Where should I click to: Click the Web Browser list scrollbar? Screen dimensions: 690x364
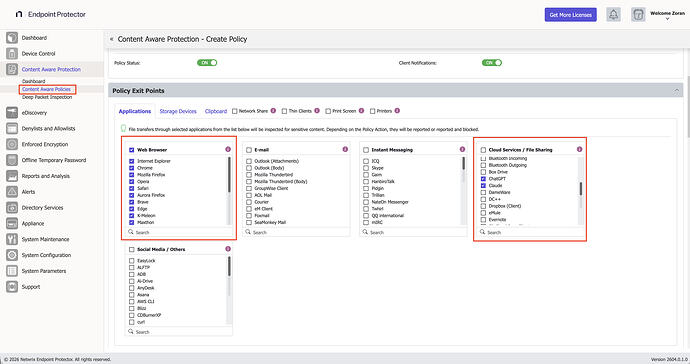pos(229,175)
